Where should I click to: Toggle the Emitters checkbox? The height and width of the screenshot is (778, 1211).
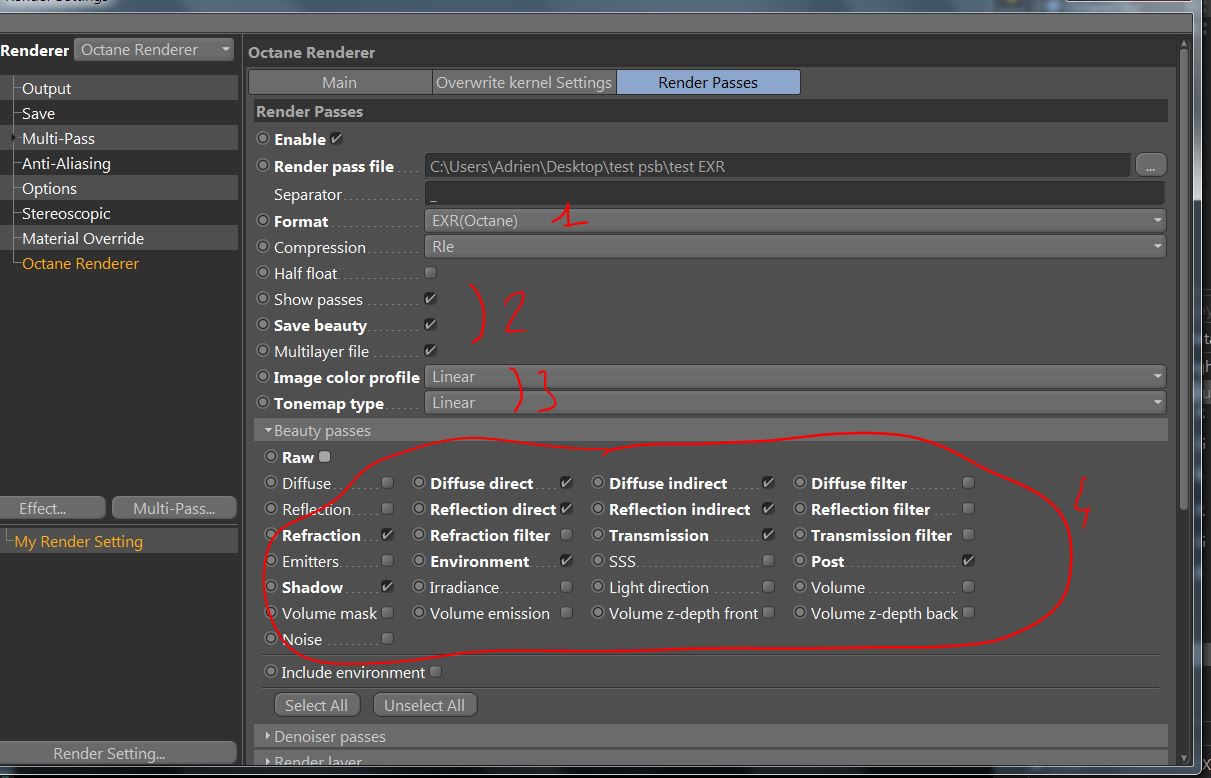click(x=388, y=560)
